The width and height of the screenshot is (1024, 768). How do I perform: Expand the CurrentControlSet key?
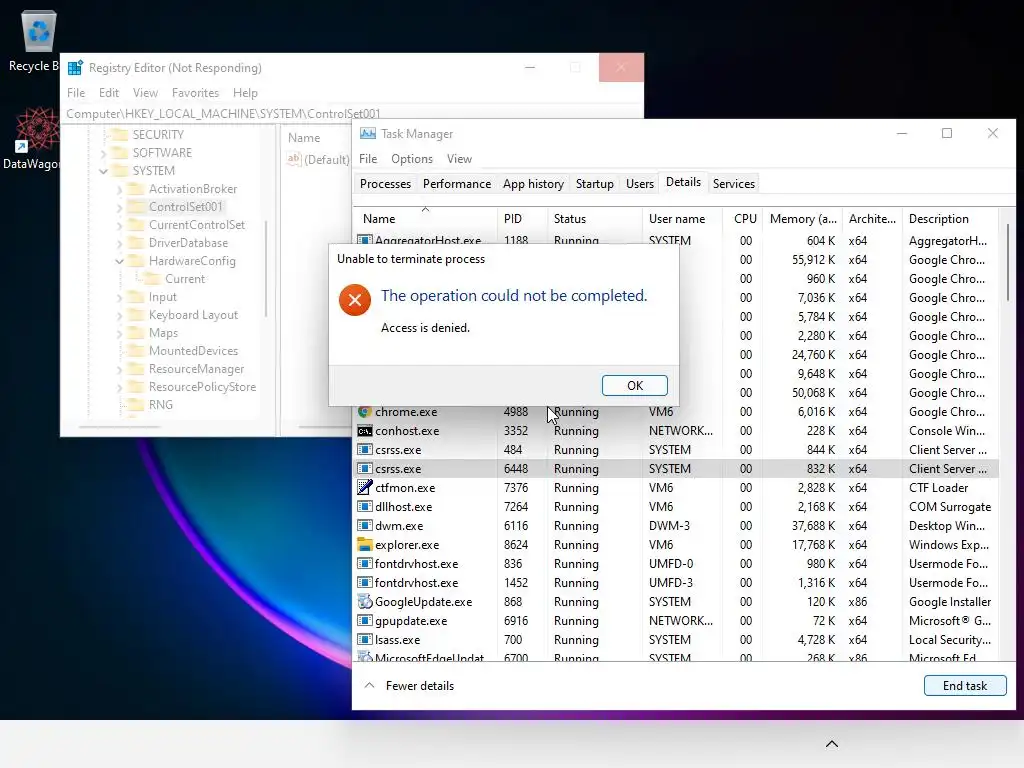[x=120, y=225]
